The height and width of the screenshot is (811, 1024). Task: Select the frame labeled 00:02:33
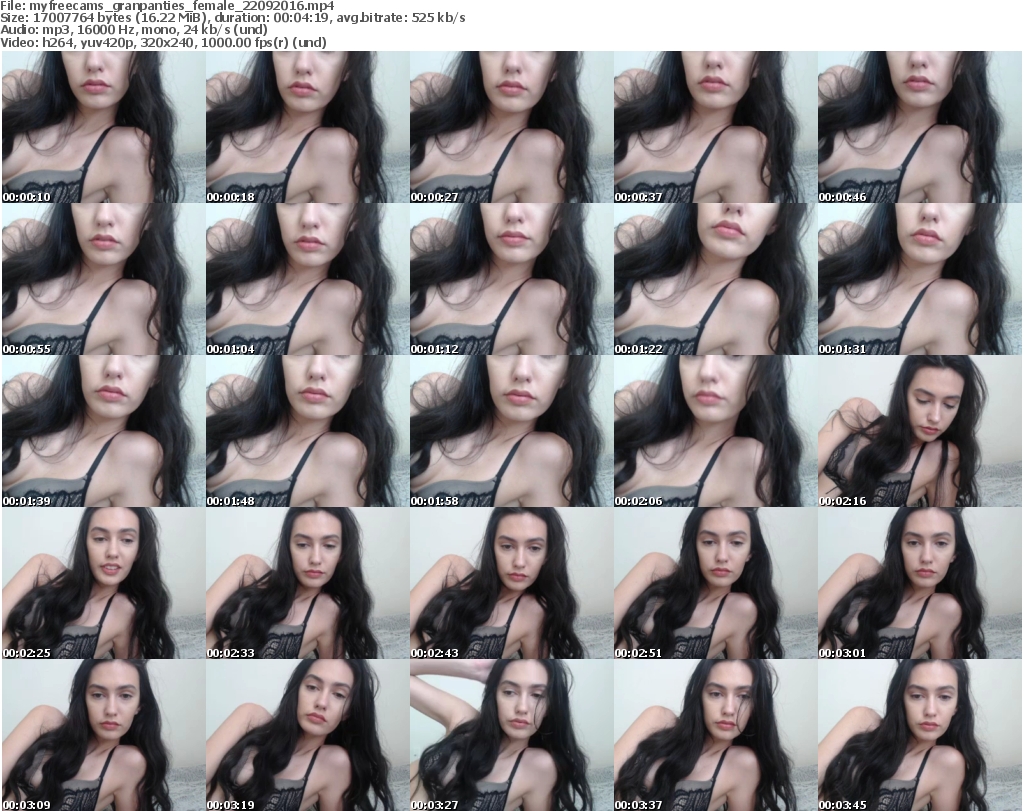308,583
